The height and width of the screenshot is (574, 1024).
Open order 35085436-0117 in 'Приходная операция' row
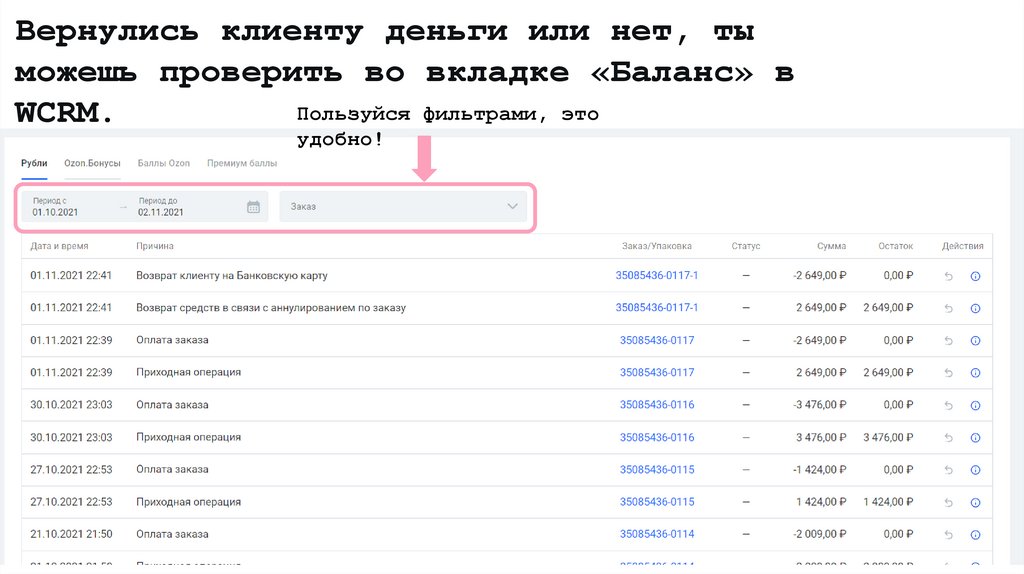pyautogui.click(x=657, y=372)
